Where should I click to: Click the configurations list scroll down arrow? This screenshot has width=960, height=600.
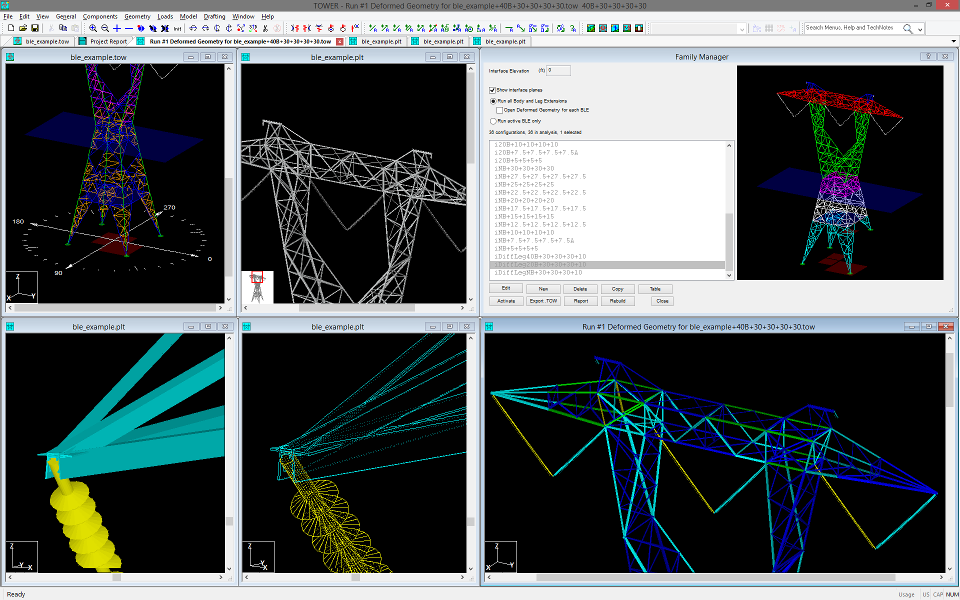pyautogui.click(x=729, y=276)
